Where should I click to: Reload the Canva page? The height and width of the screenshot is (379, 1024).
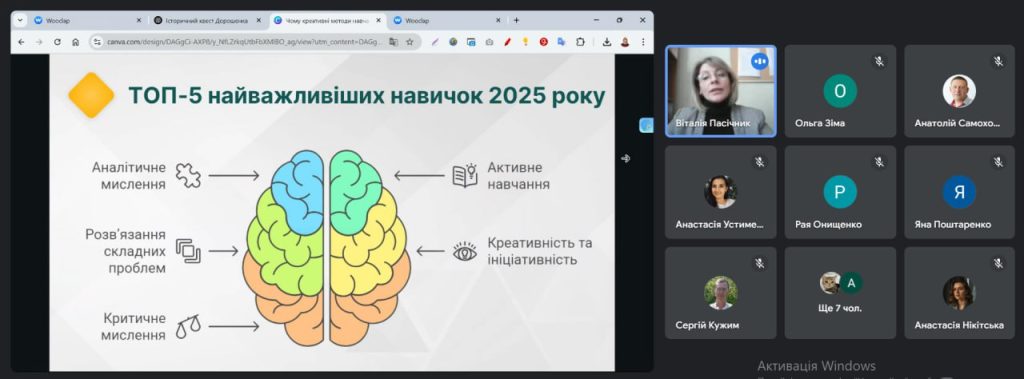57,42
